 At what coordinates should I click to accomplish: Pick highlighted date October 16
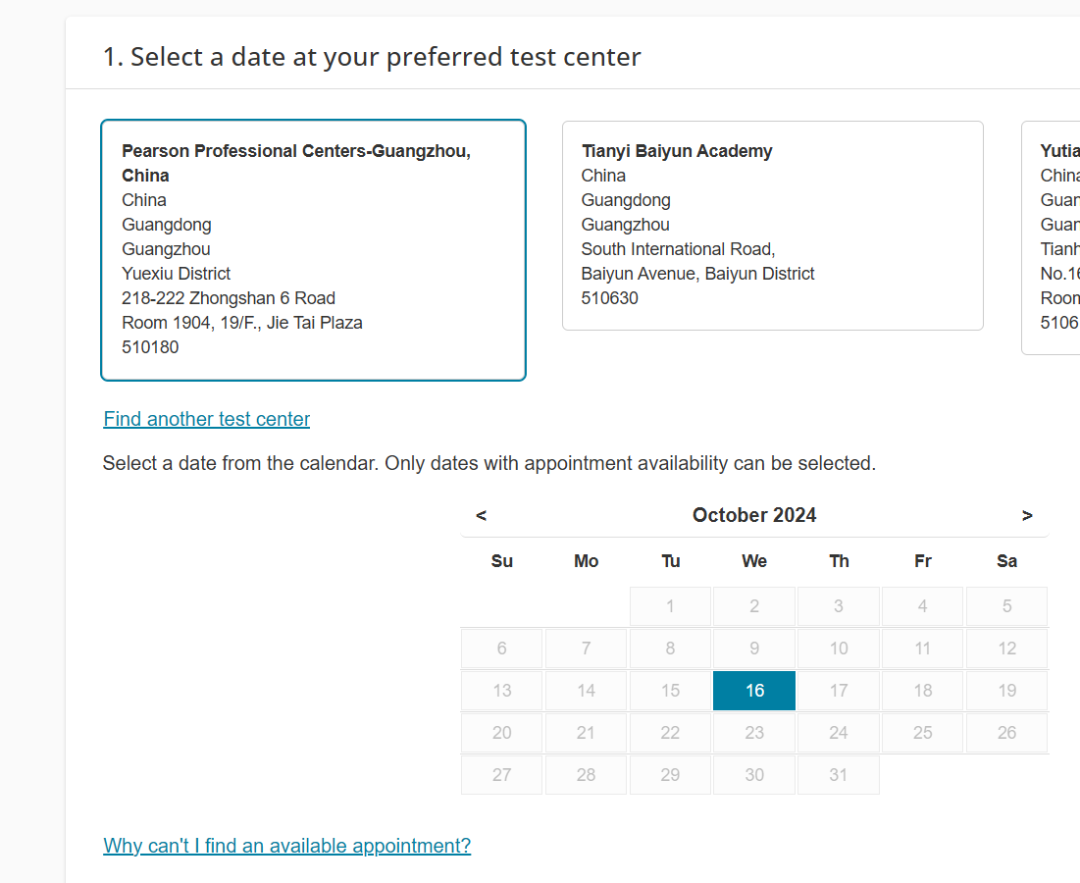pyautogui.click(x=754, y=690)
